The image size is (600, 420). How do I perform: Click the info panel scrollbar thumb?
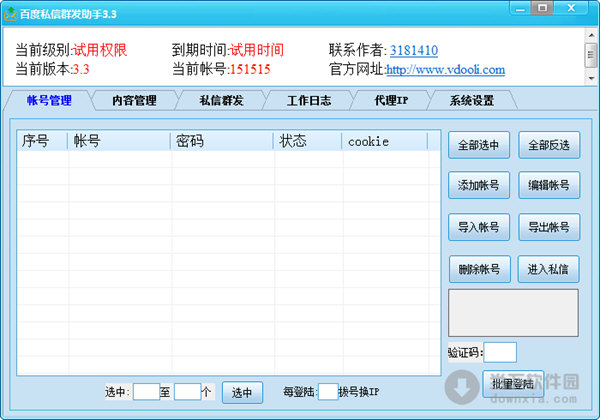pyautogui.click(x=591, y=55)
